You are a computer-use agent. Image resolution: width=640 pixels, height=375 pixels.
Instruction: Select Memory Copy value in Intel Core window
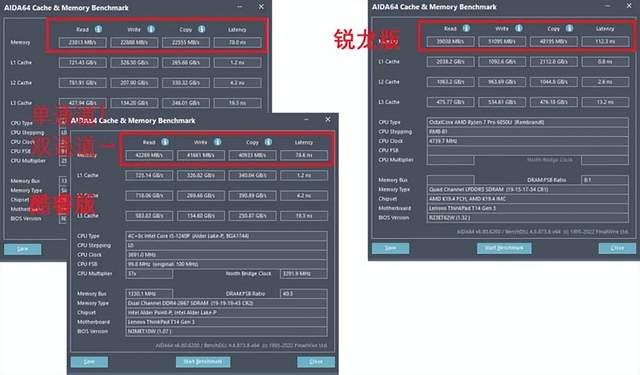252,155
